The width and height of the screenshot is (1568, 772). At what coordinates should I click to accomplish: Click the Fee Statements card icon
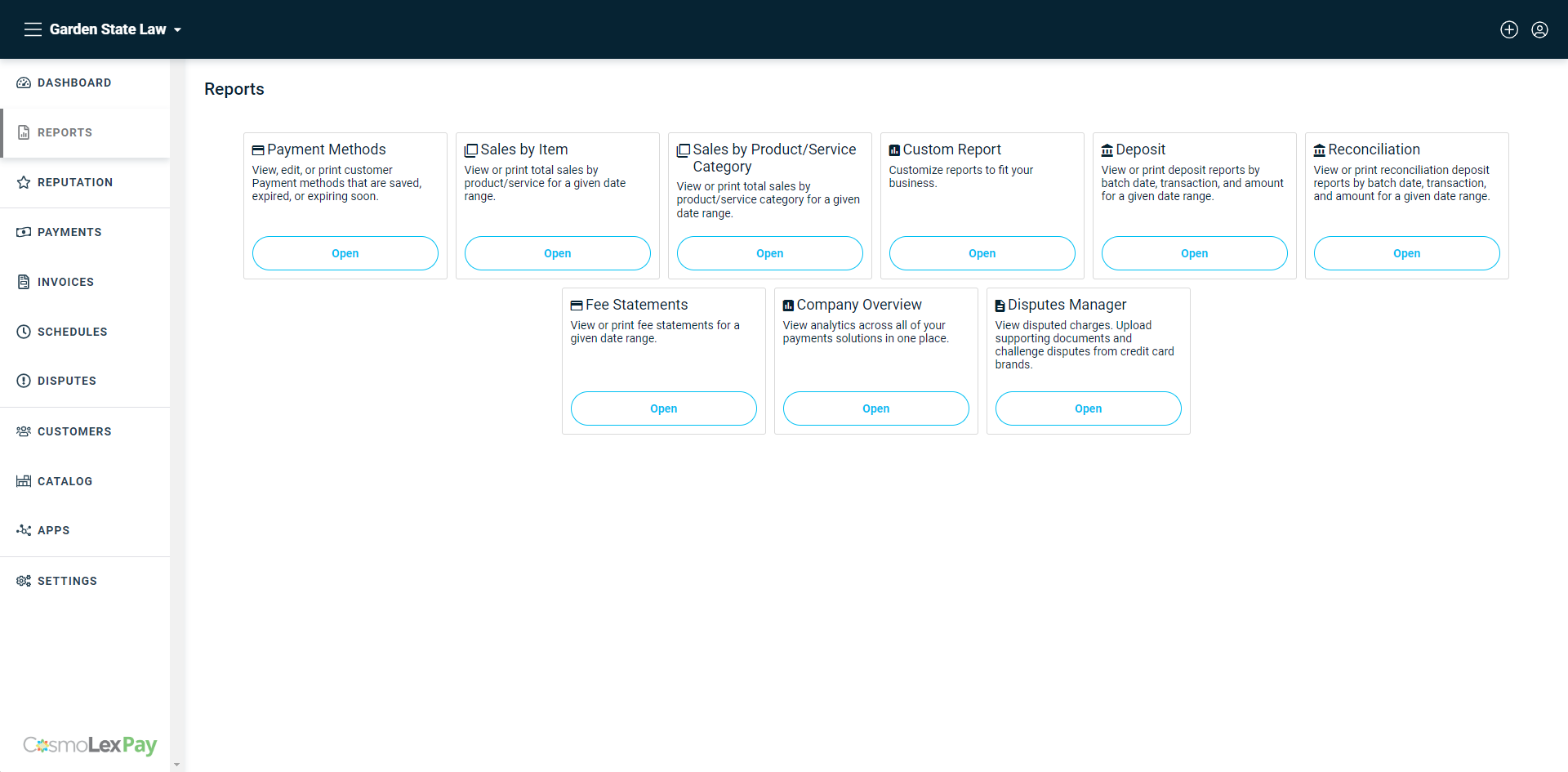[x=577, y=306]
